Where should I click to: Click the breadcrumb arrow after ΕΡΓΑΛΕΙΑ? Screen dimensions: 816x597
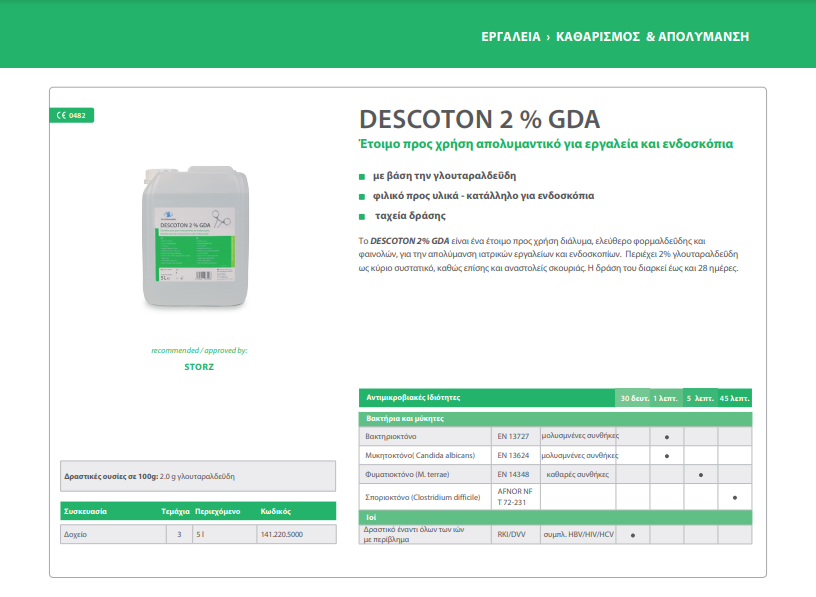(548, 37)
